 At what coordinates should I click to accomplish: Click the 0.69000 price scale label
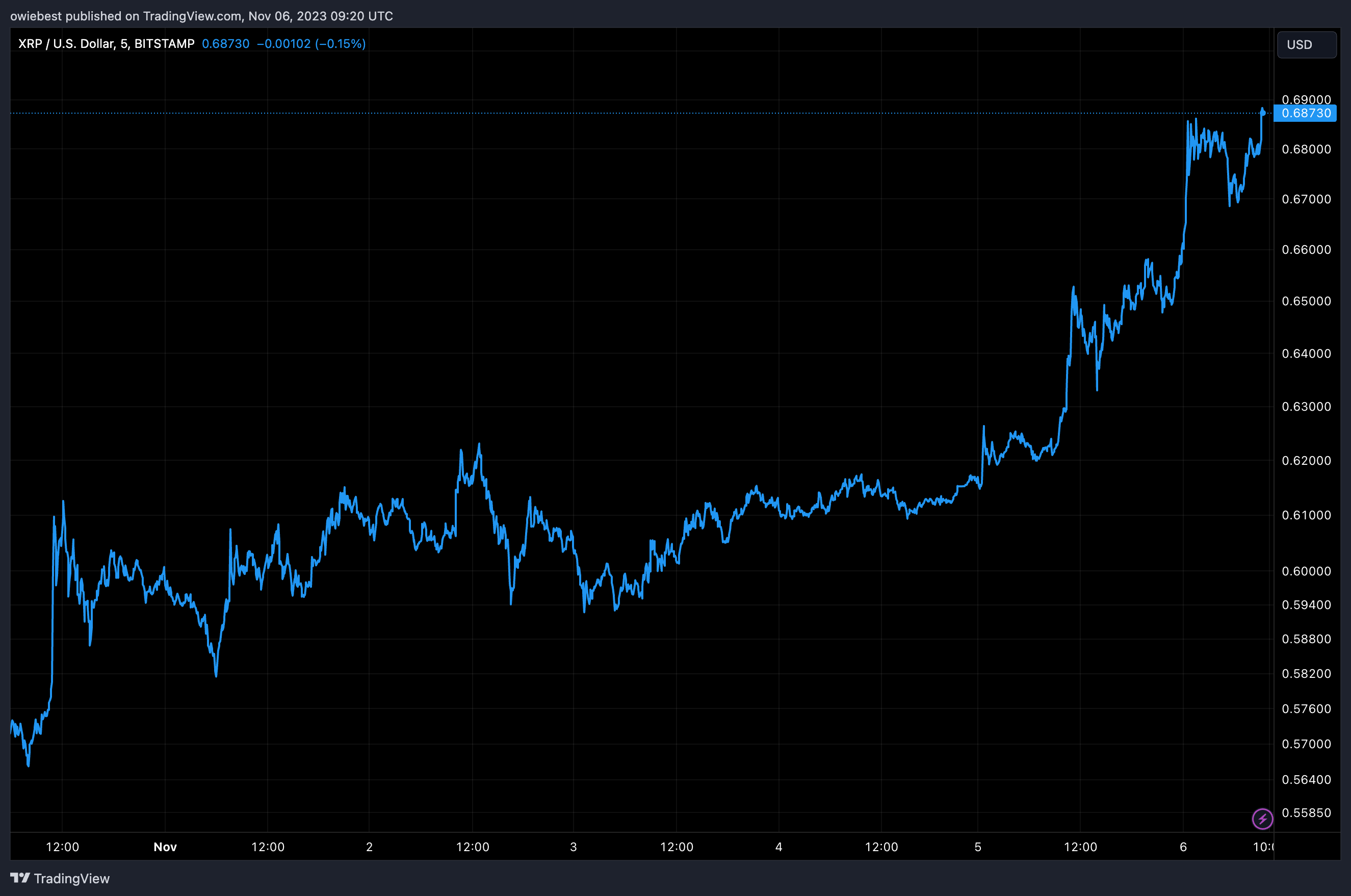(x=1308, y=99)
